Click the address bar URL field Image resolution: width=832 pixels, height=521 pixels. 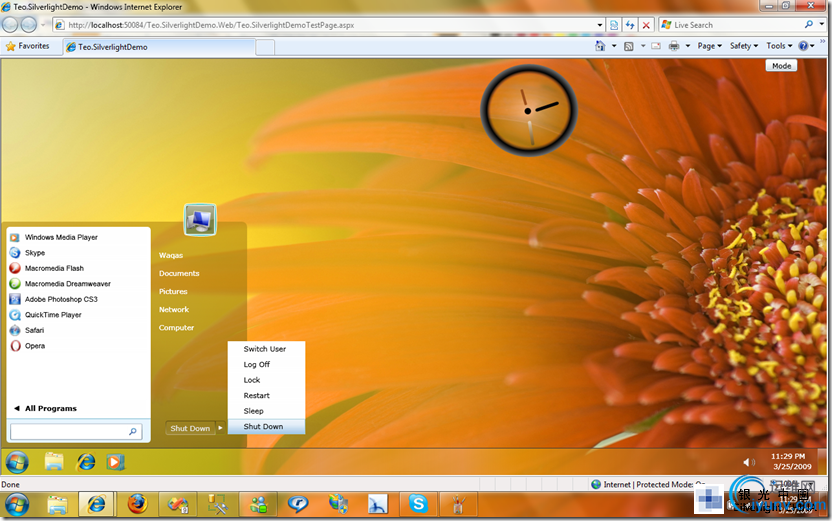tap(324, 25)
